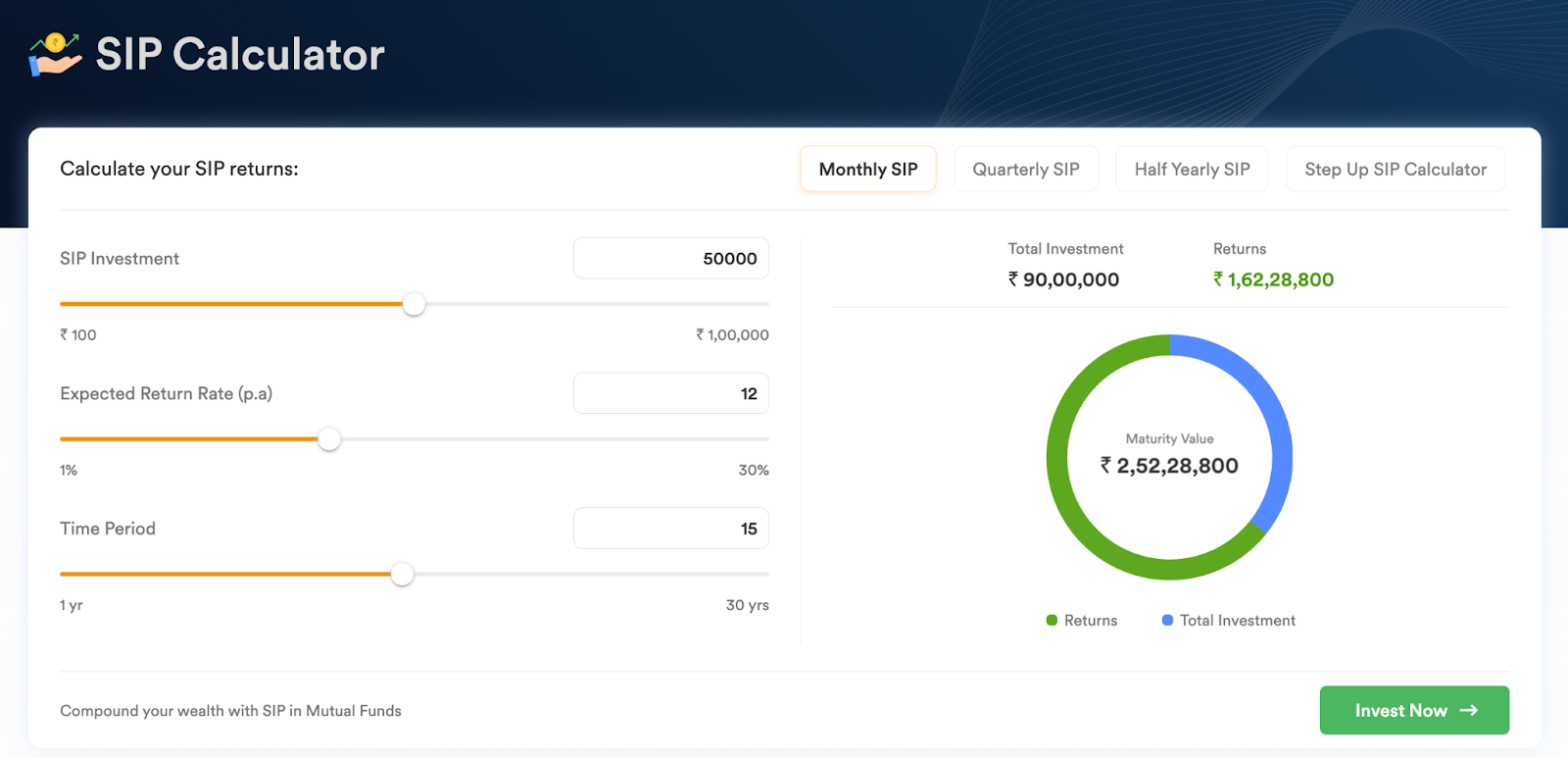Screen dimensions: 1568x758
Task: Click the arrow icon on Invest Now
Action: pyautogui.click(x=1468, y=710)
